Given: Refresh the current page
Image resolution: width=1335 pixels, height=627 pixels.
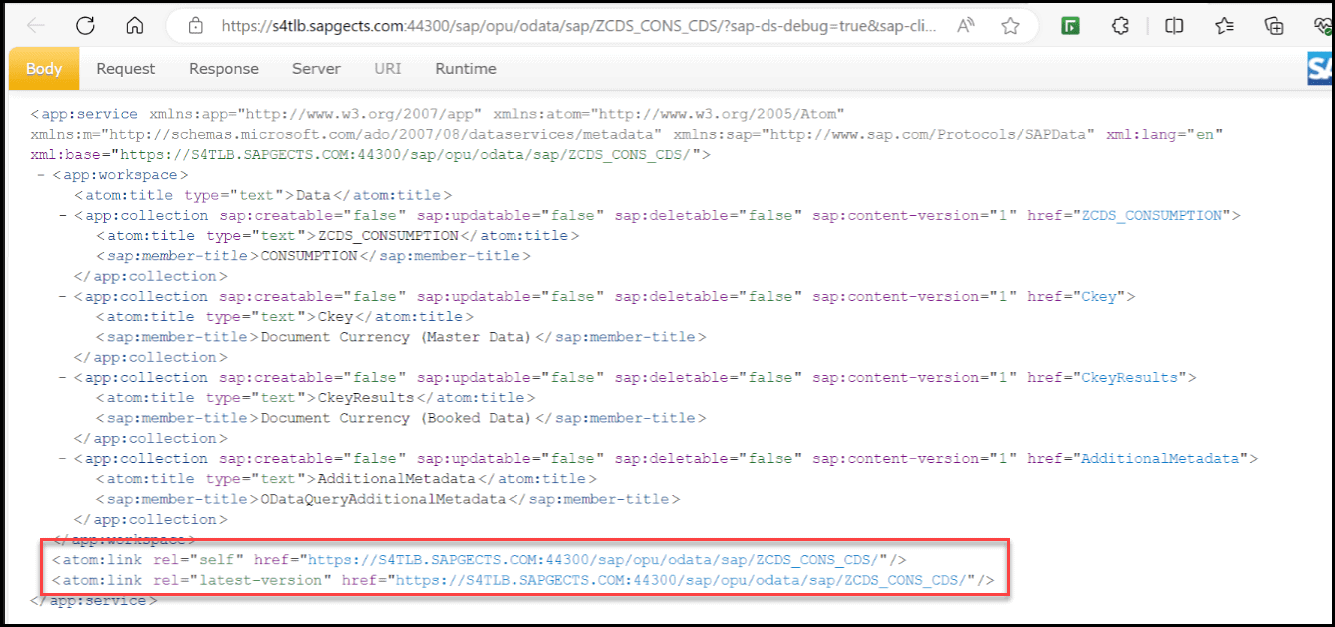Looking at the screenshot, I should (x=87, y=27).
